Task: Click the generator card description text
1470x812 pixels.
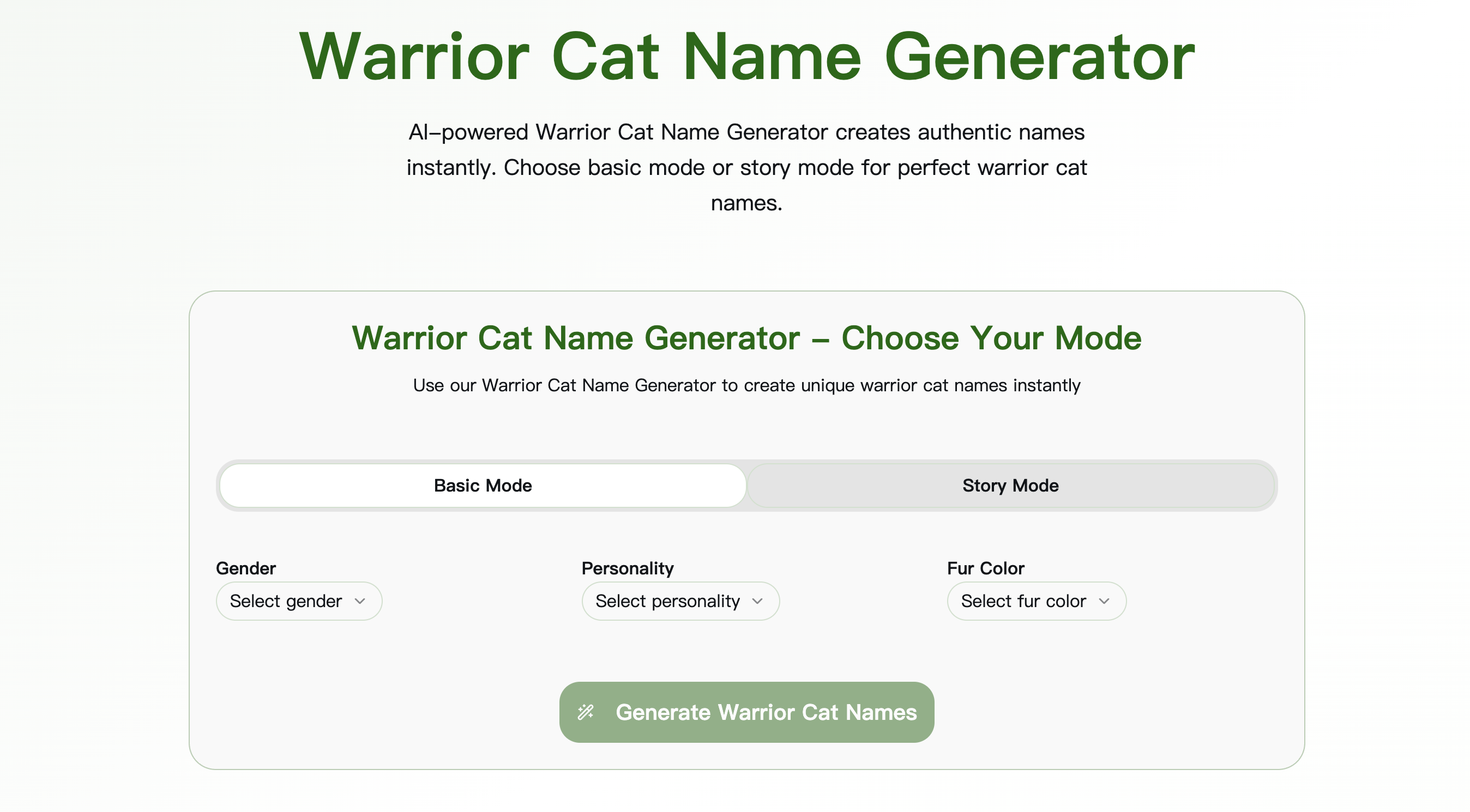Action: tap(745, 385)
